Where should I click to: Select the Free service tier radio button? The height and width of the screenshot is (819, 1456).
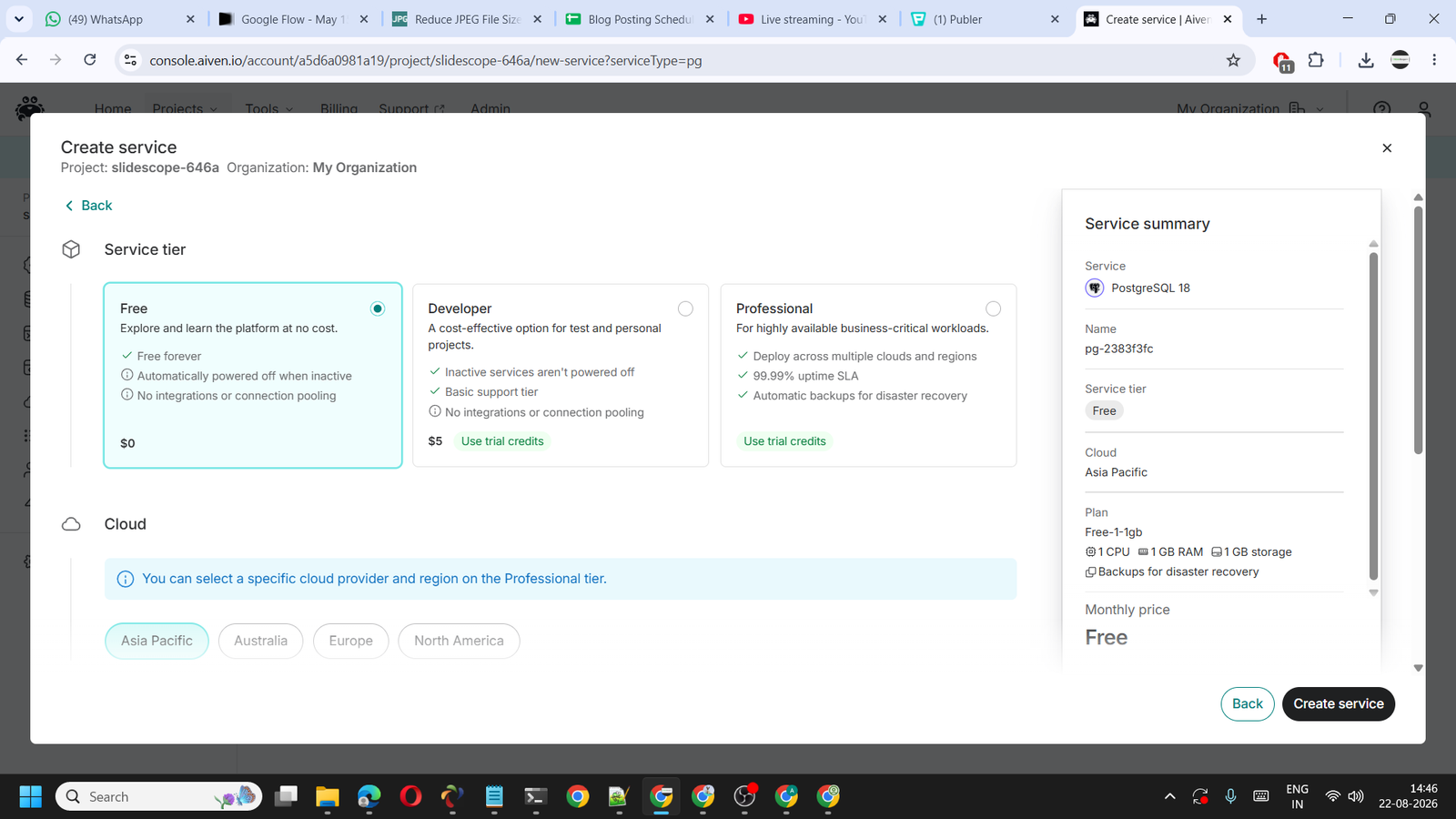click(378, 308)
